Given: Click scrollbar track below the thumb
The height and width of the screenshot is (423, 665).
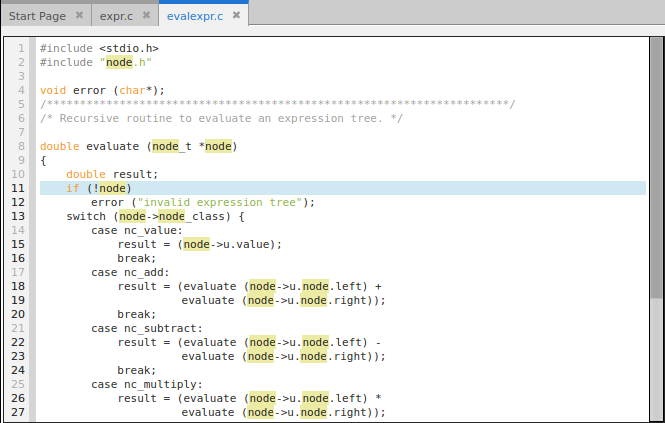Looking at the screenshot, I should [656, 360].
